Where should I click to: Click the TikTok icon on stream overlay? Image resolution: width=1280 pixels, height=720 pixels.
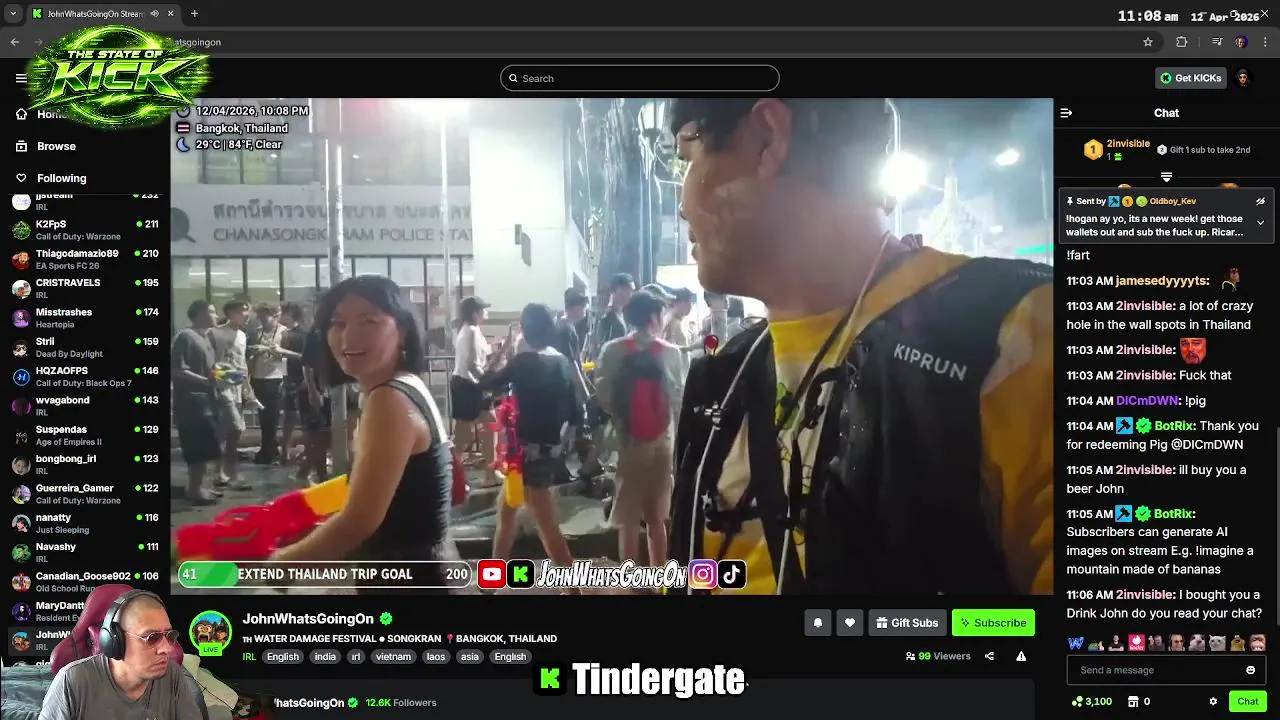pyautogui.click(x=732, y=574)
